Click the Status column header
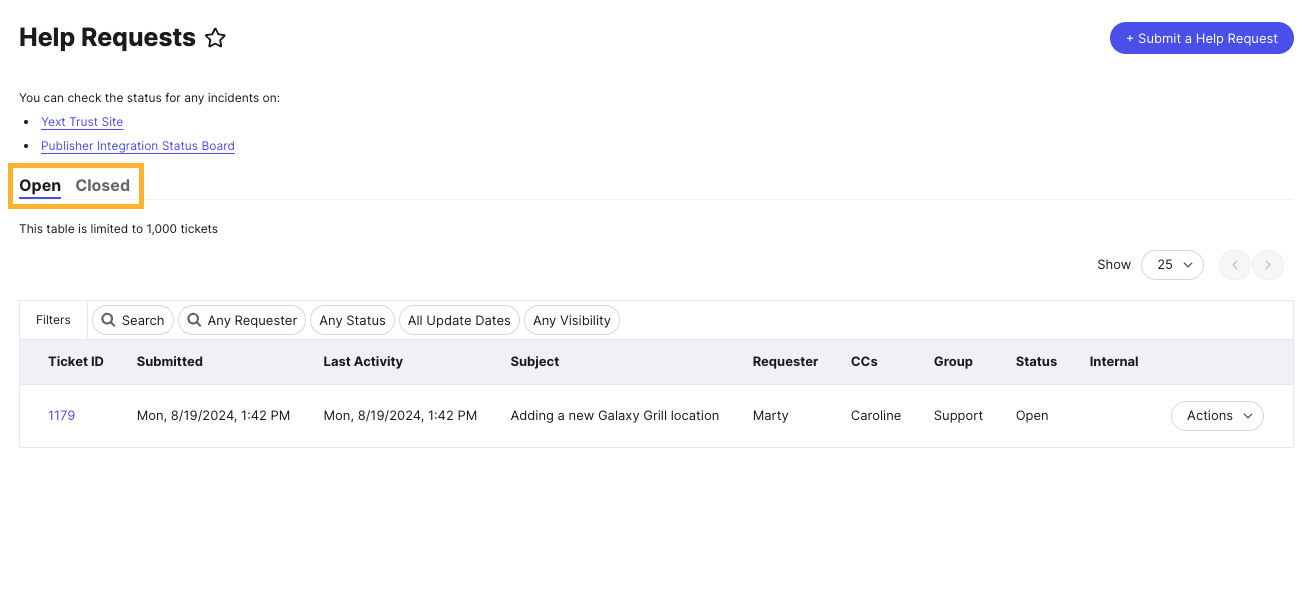Screen dimensions: 1305x602 1036,362
